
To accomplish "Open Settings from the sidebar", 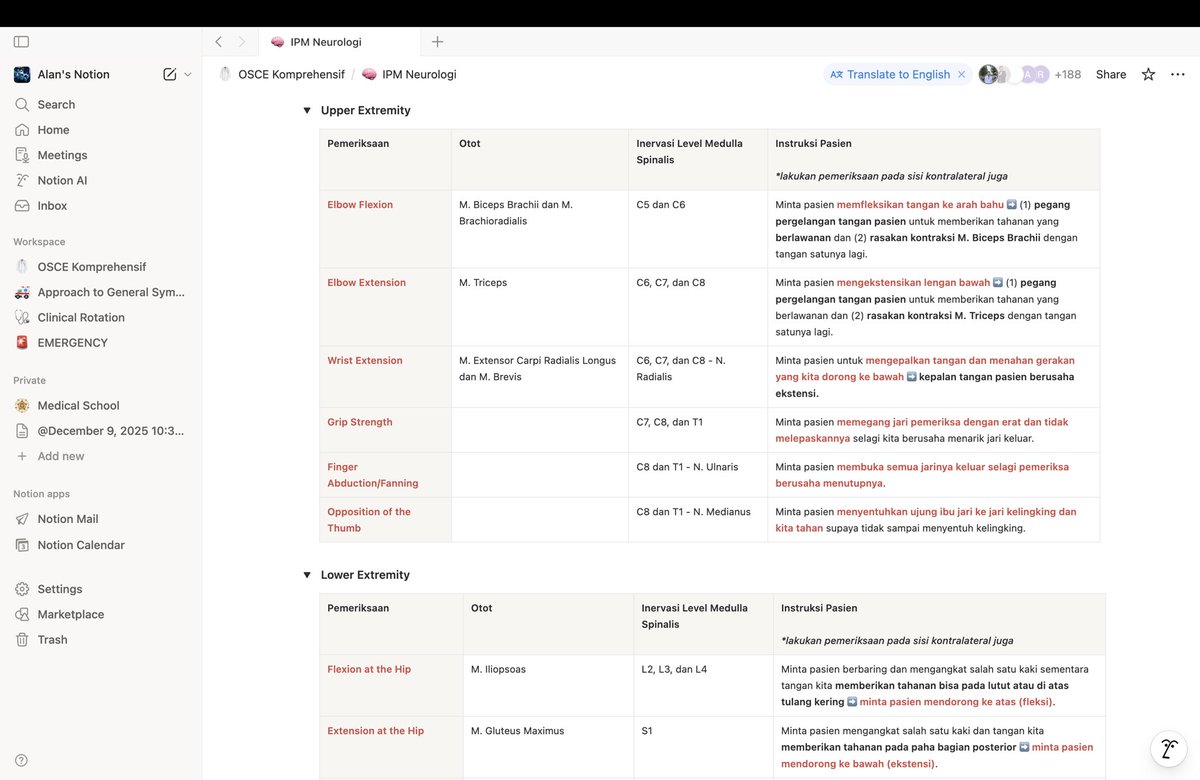I will click(x=101, y=589).
